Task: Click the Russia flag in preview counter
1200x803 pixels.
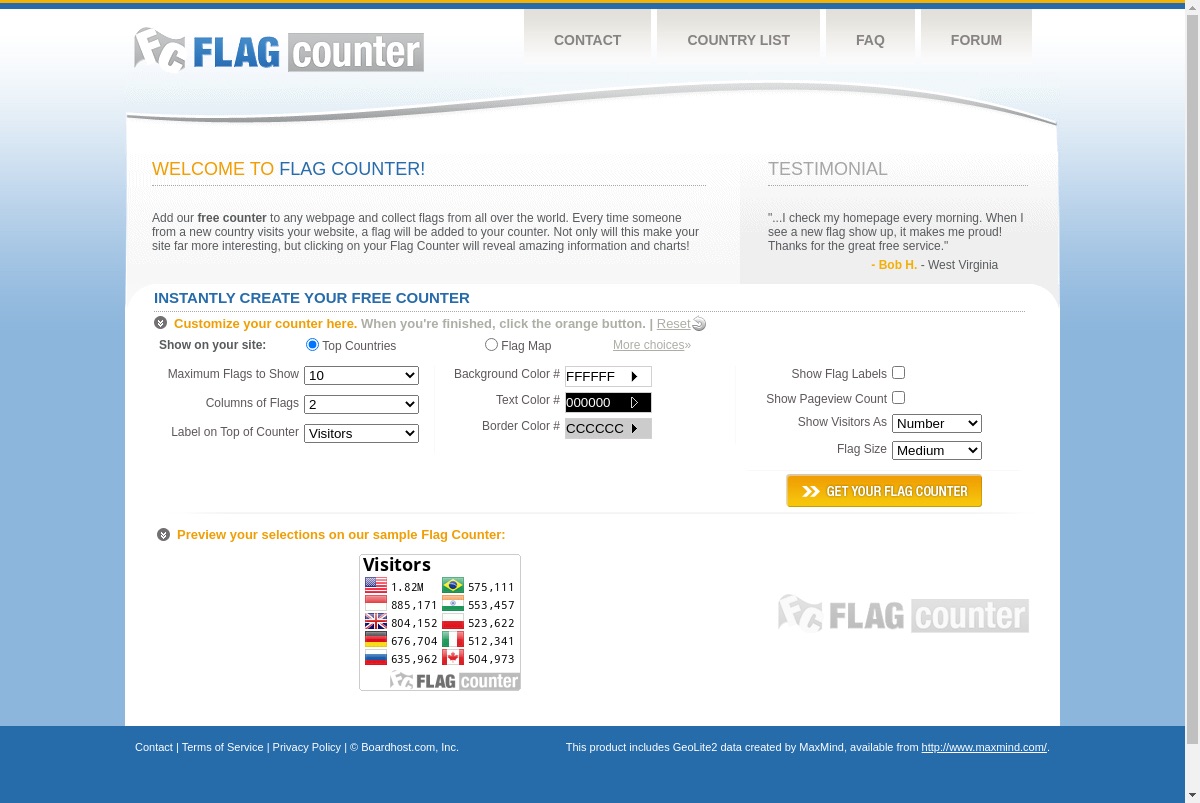Action: tap(376, 658)
